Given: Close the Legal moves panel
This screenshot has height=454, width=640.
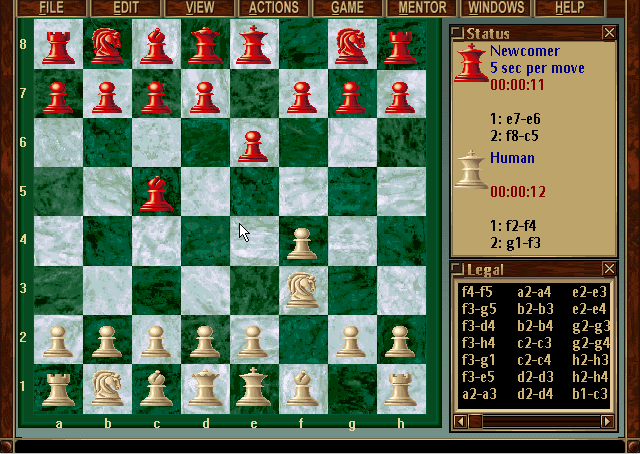Looking at the screenshot, I should (x=608, y=269).
